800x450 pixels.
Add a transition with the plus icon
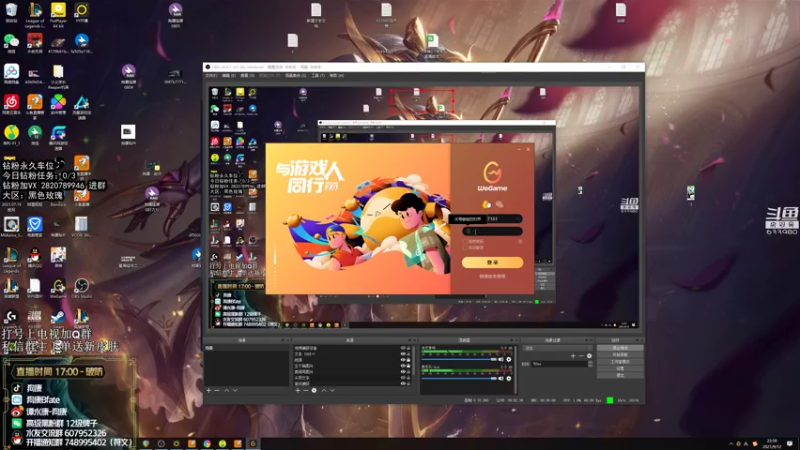pos(573,356)
